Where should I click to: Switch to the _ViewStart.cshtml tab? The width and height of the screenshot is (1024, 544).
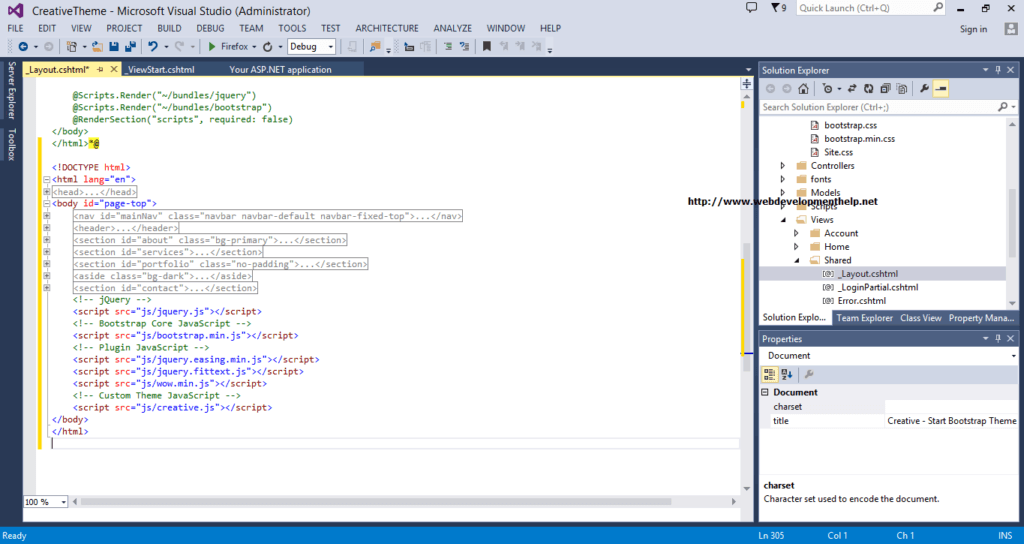coord(161,69)
